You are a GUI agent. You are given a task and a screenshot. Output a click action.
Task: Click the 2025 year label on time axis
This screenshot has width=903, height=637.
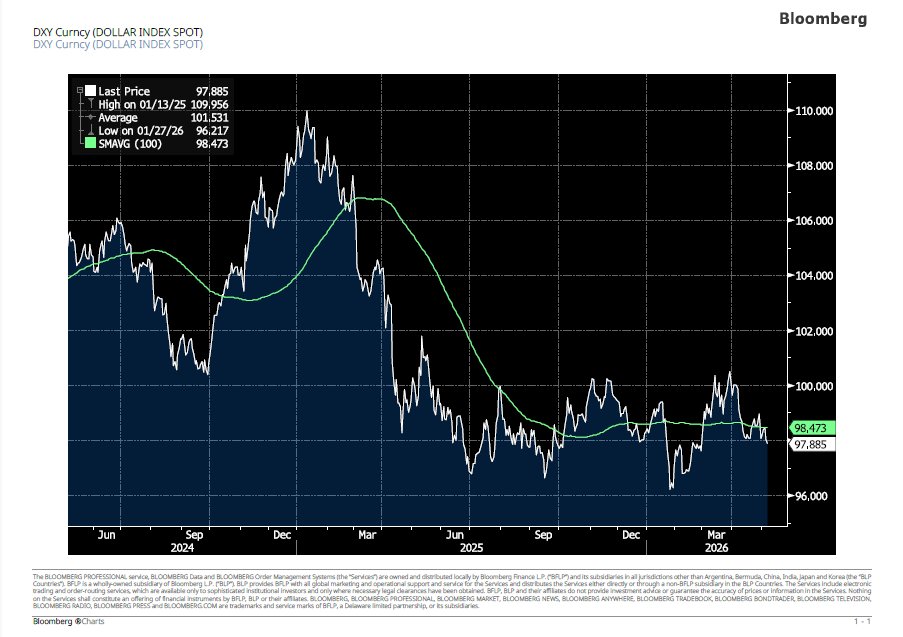click(471, 548)
